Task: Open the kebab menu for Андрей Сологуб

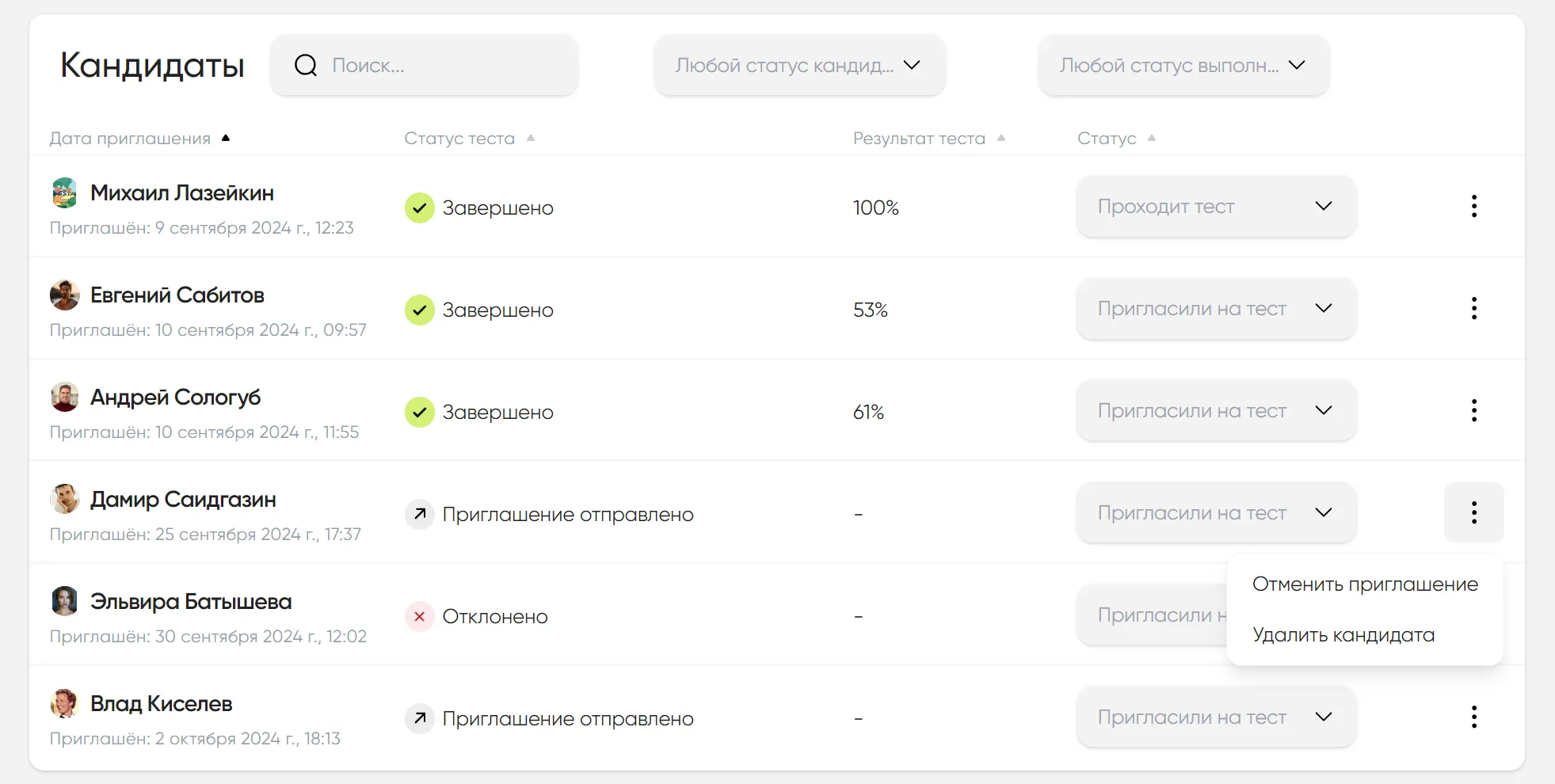Action: 1473,410
